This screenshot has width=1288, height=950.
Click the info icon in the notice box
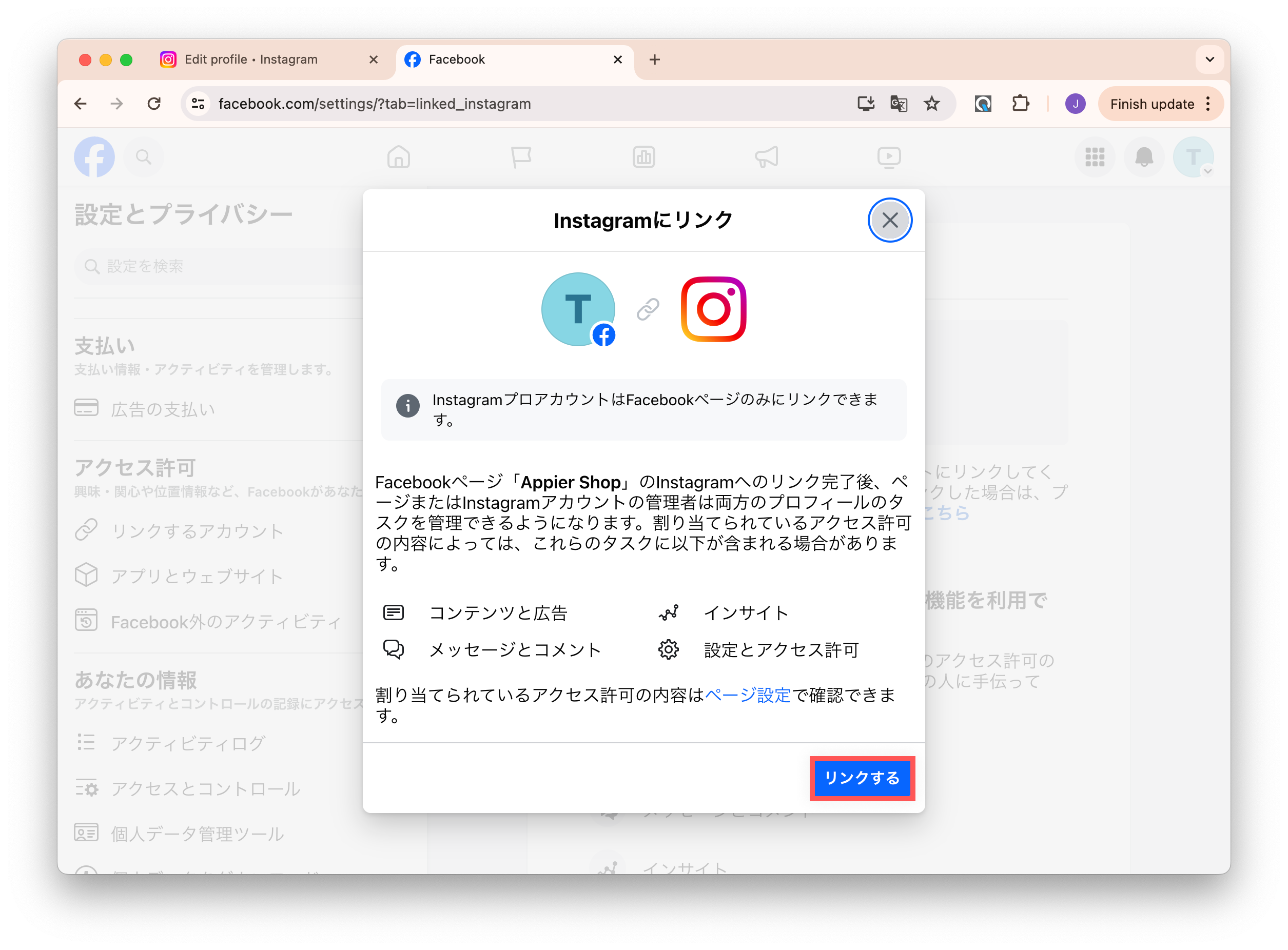(x=407, y=406)
